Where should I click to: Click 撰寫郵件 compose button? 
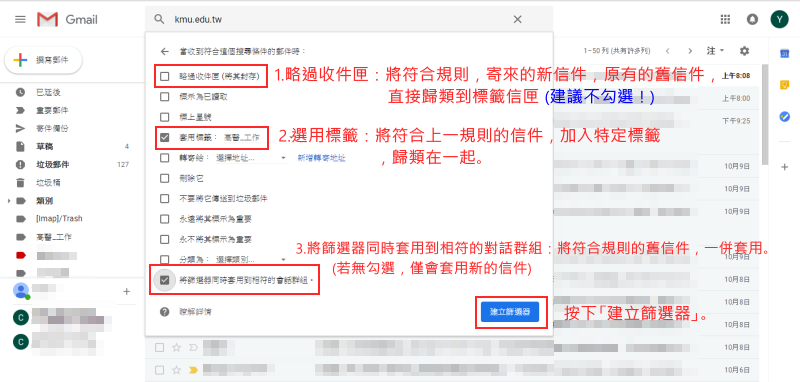click(43, 60)
